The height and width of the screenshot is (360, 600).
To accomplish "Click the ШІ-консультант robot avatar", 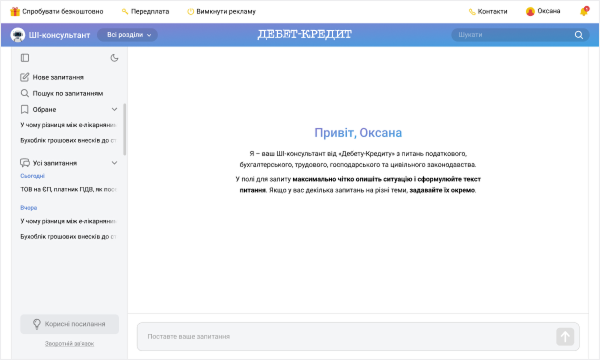I will pyautogui.click(x=18, y=35).
